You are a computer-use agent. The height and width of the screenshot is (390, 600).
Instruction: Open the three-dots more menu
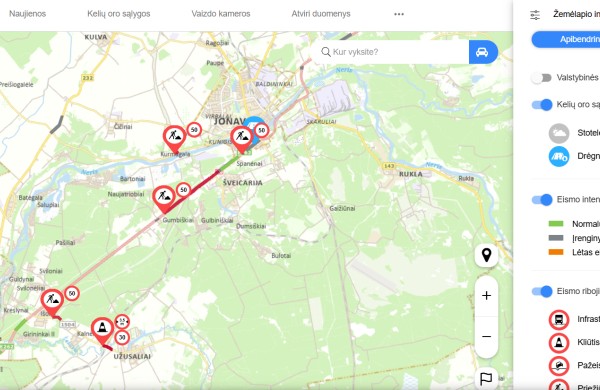click(399, 14)
